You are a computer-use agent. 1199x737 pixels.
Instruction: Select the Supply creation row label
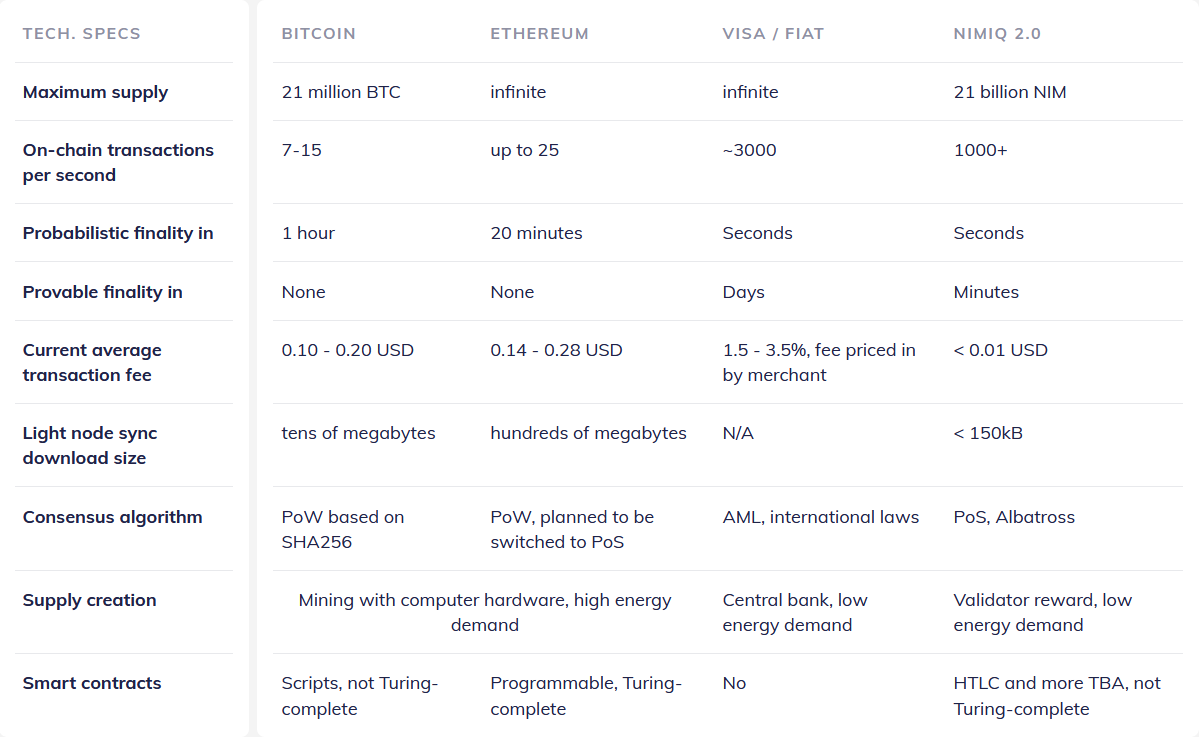(x=89, y=600)
